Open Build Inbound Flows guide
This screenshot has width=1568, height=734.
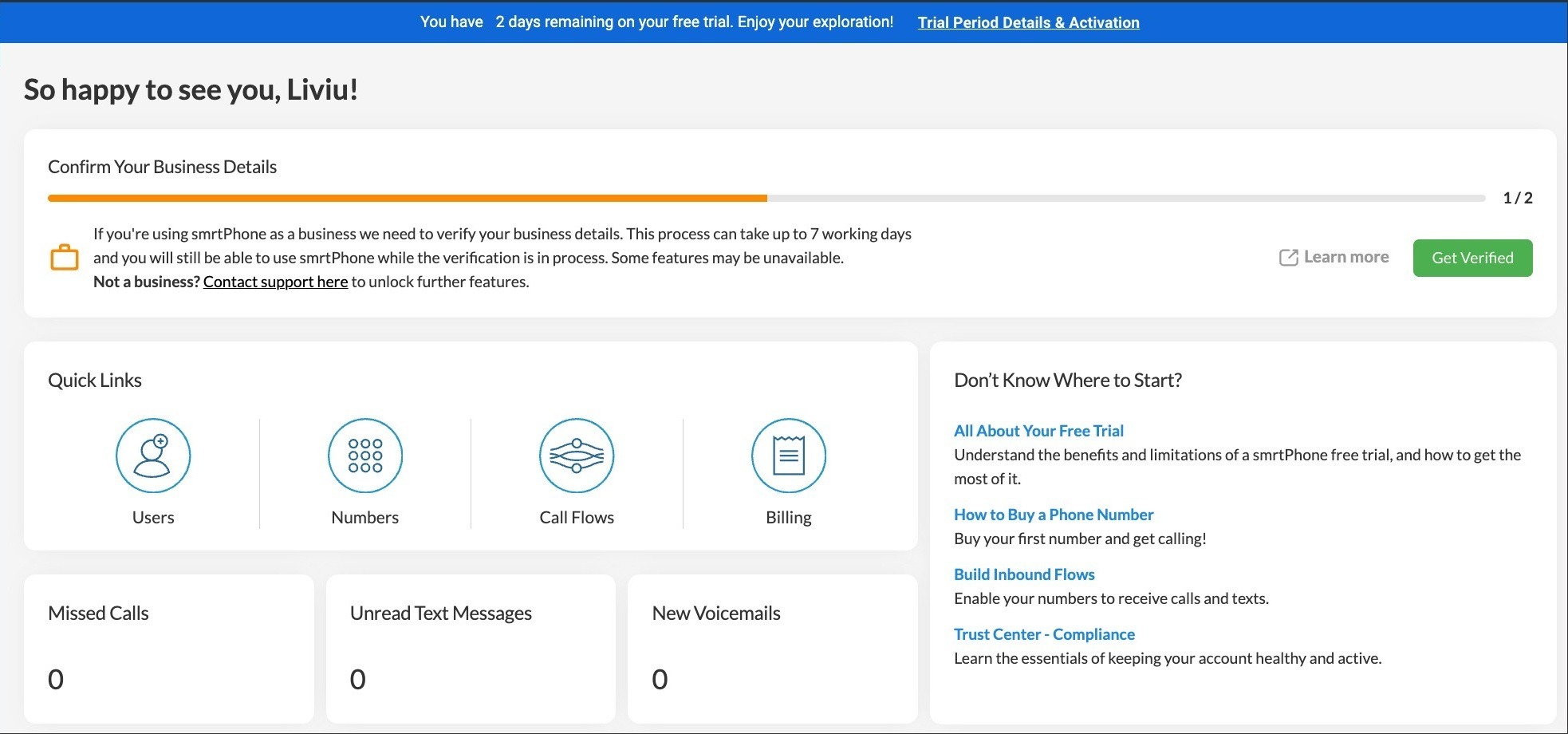tap(1024, 574)
